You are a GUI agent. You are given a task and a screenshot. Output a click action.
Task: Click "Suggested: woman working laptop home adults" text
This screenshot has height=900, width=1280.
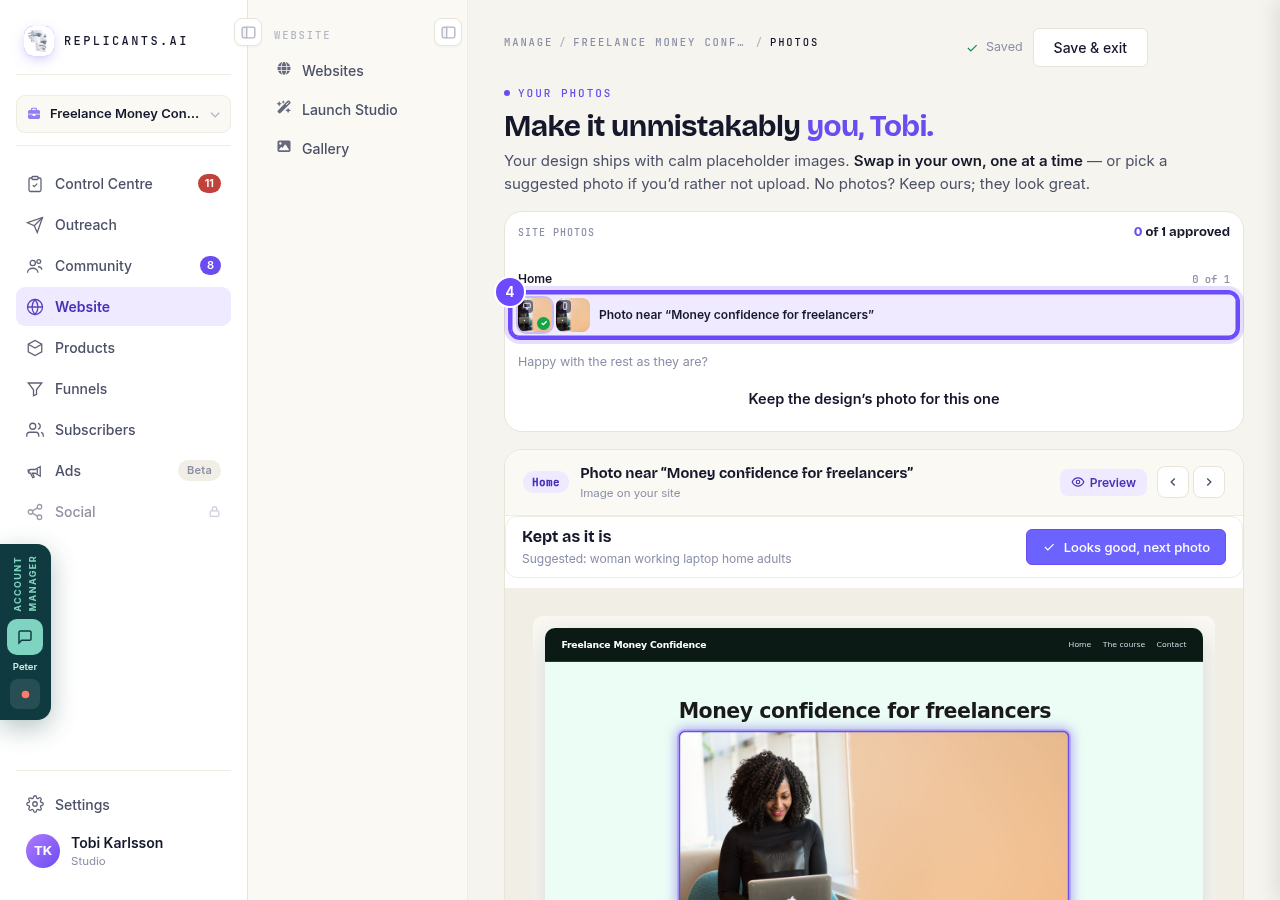(x=657, y=559)
